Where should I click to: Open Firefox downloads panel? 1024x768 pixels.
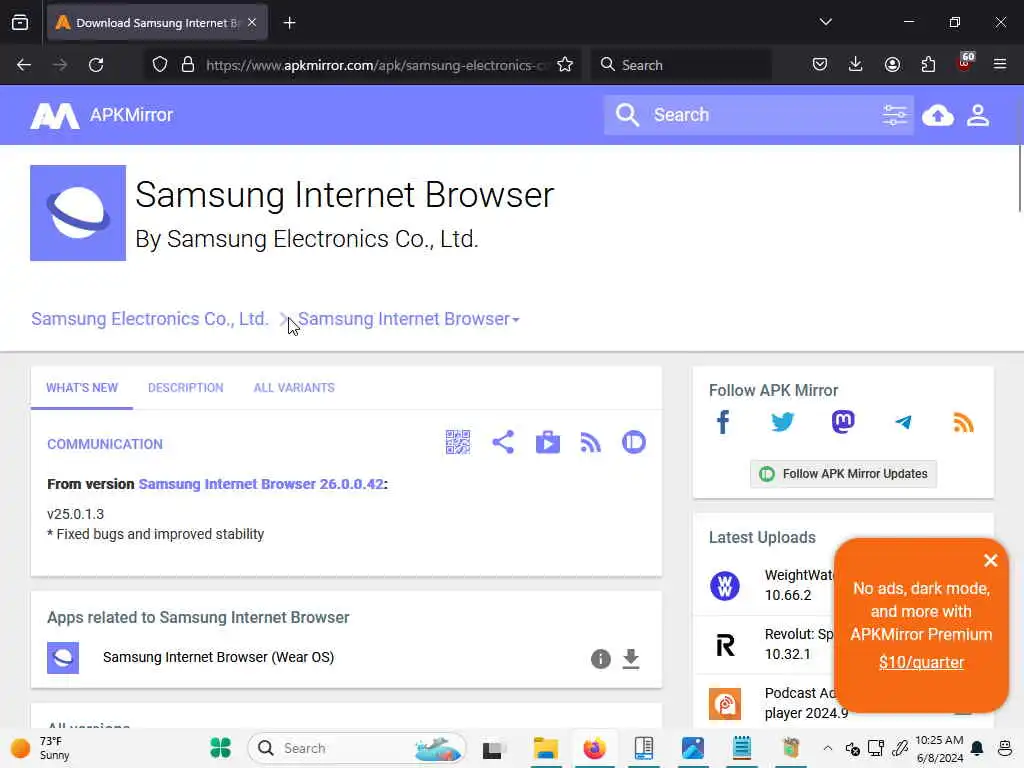click(x=856, y=64)
